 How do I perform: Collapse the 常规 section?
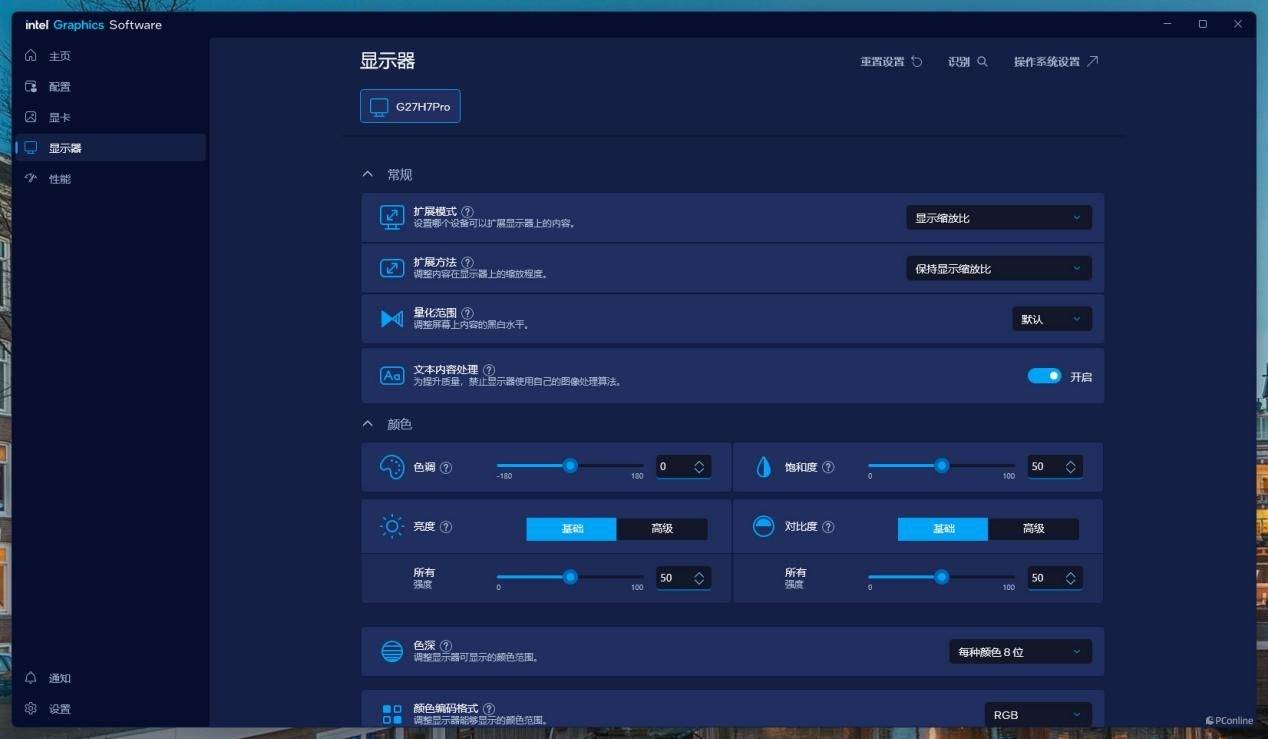click(368, 175)
